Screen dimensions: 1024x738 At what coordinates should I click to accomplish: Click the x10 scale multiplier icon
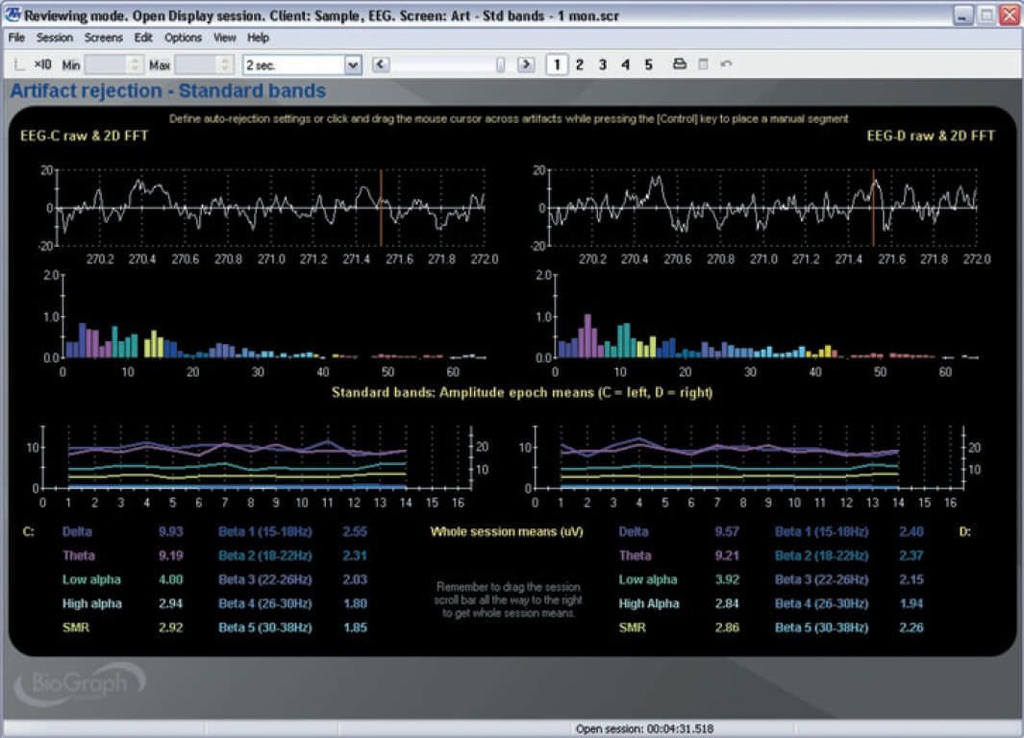(42, 64)
